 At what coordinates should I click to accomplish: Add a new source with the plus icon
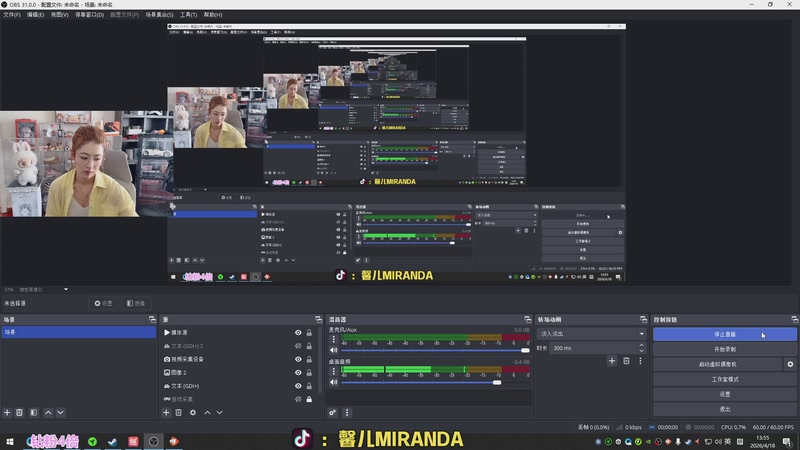[x=166, y=412]
